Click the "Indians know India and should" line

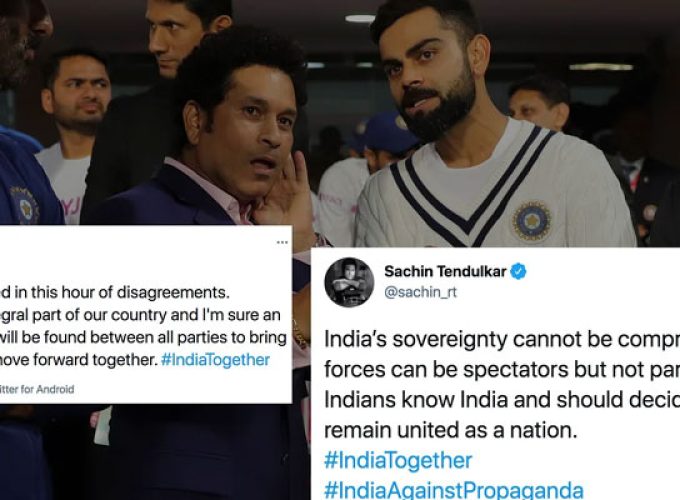pos(502,400)
